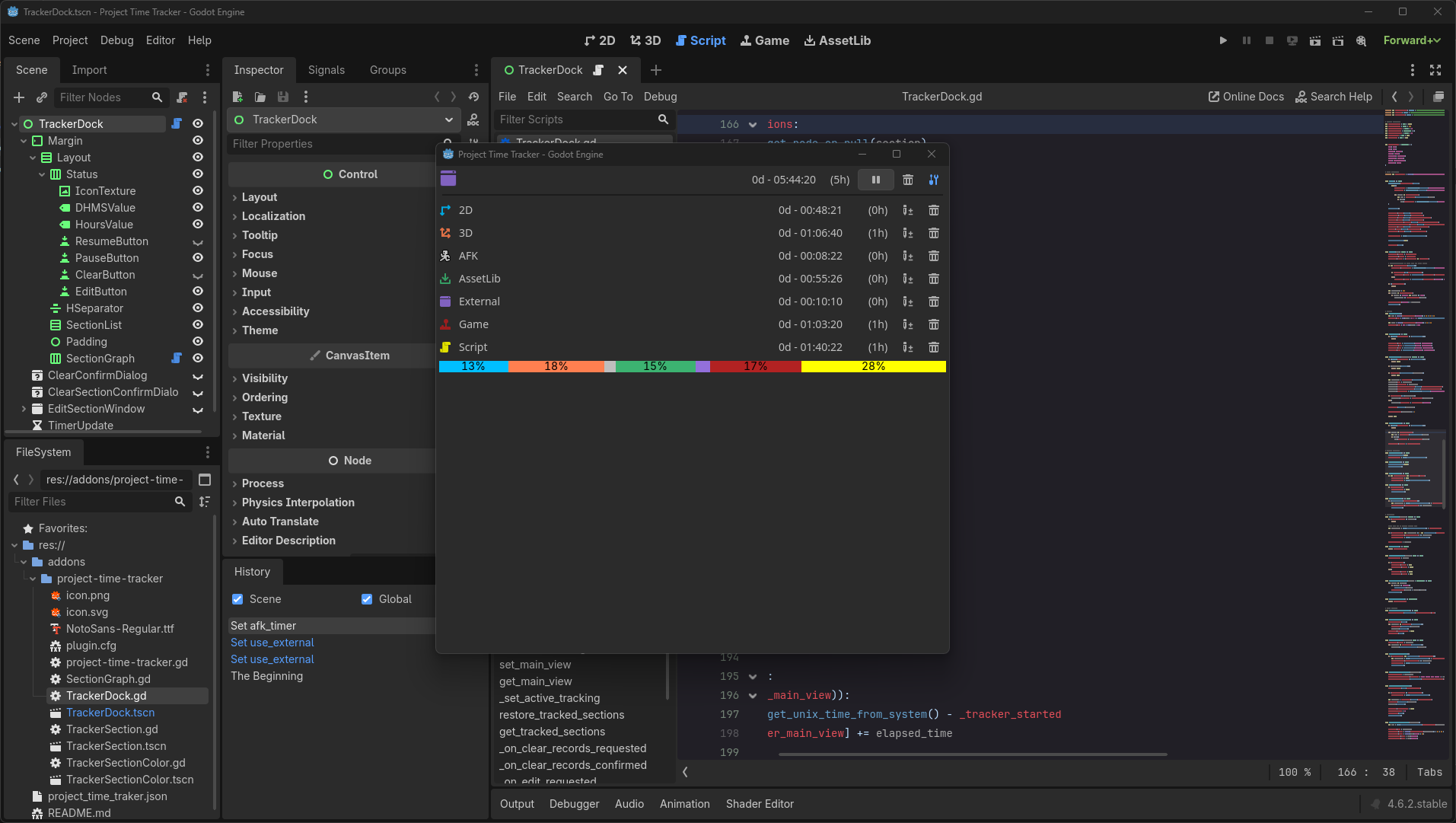Toggle distraction-free mode in script editor

point(1435,70)
